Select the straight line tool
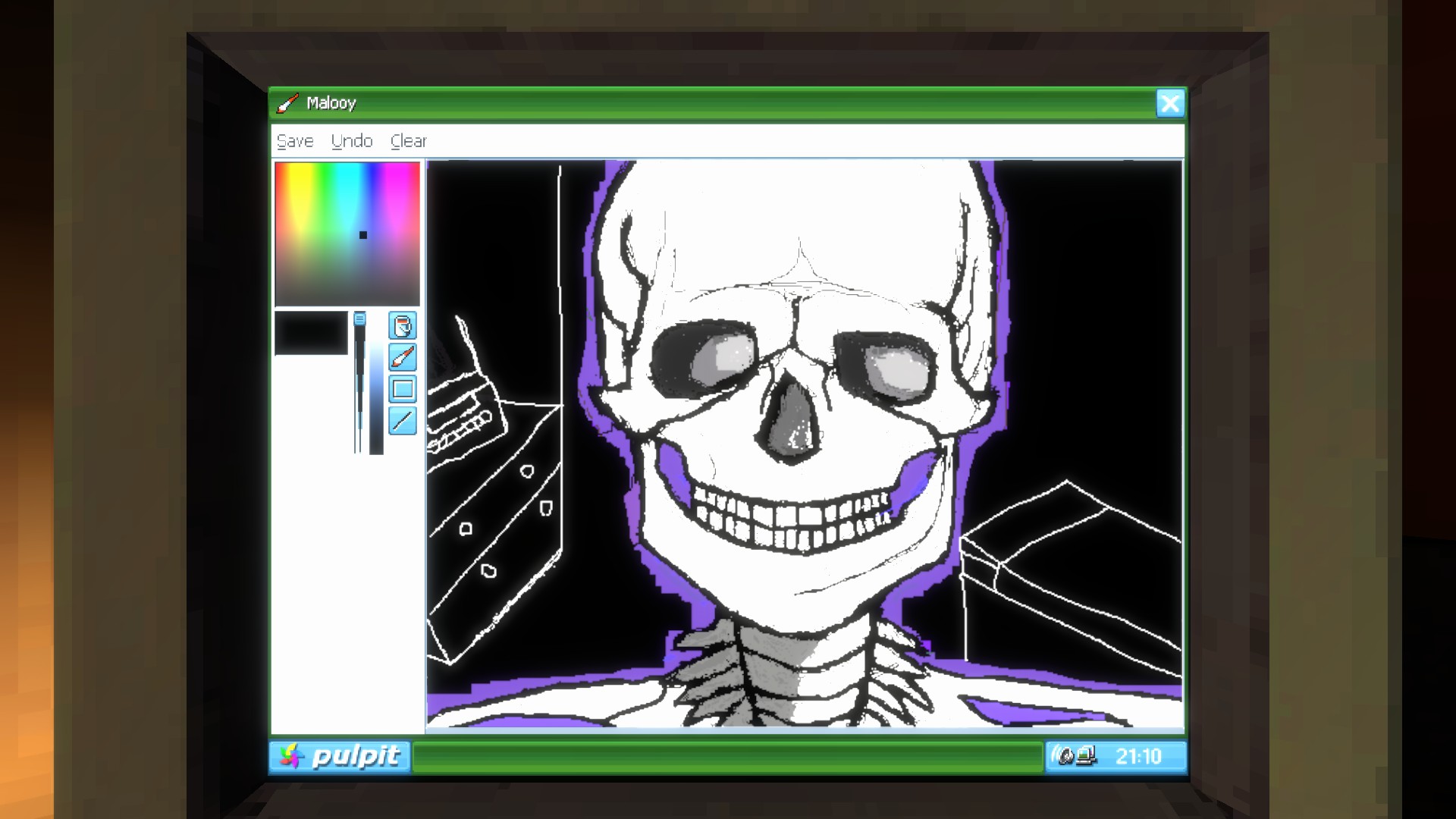Viewport: 1456px width, 819px height. point(403,420)
